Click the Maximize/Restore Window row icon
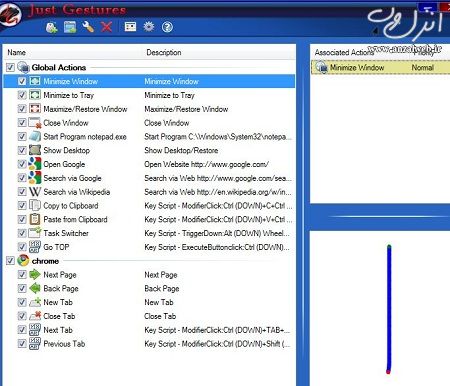 (x=35, y=109)
